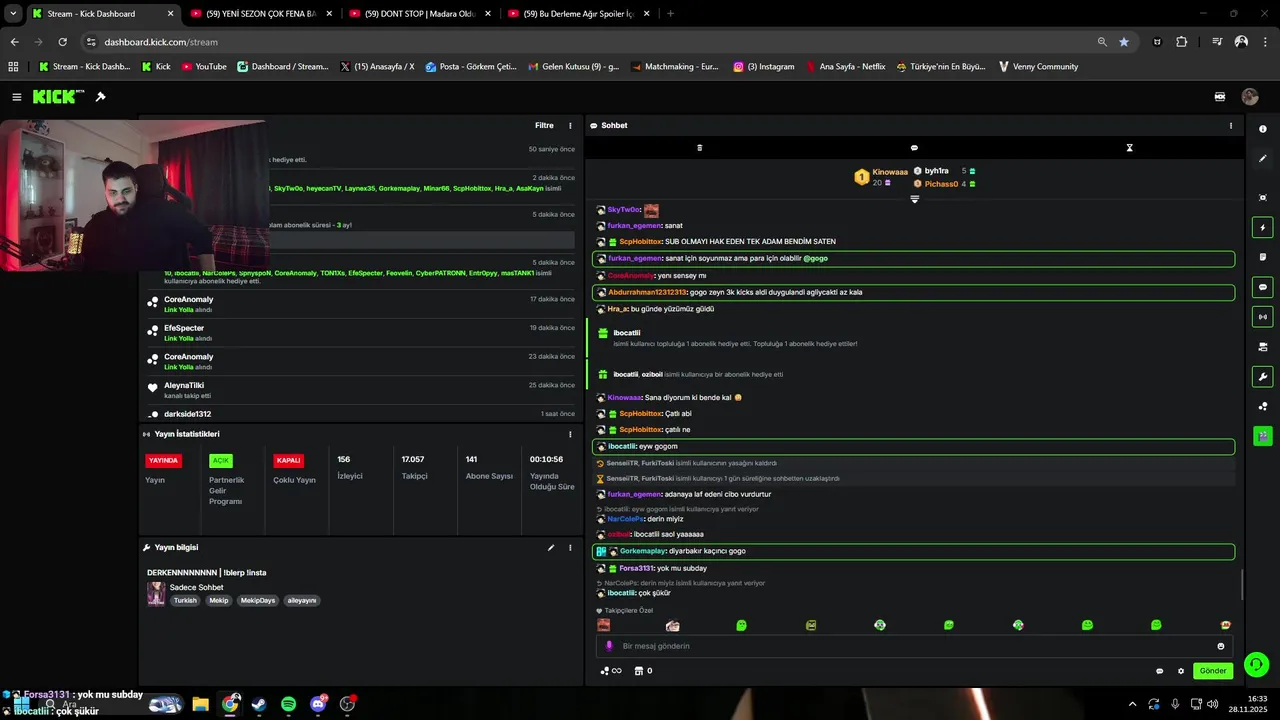This screenshot has width=1280, height=720.
Task: Open browser extensions puzzle icon
Action: [x=1182, y=42]
